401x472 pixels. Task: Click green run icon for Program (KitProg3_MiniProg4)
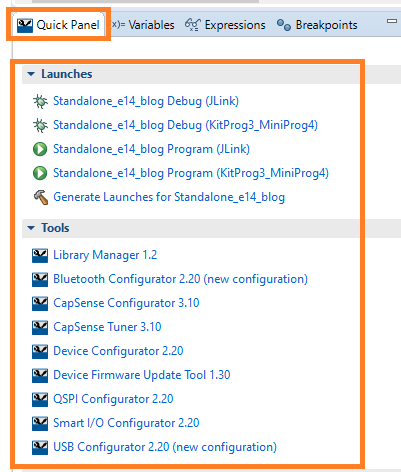click(40, 173)
